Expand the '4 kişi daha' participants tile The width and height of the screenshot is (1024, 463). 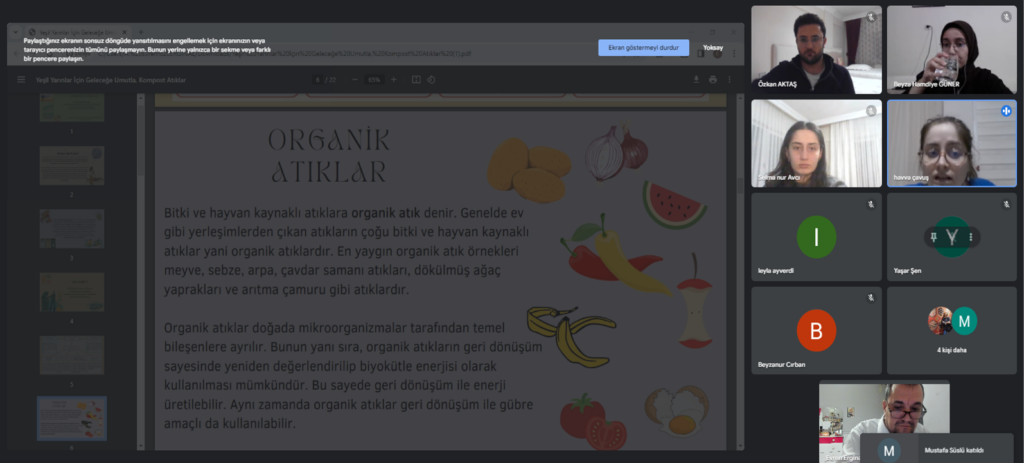pos(951,329)
